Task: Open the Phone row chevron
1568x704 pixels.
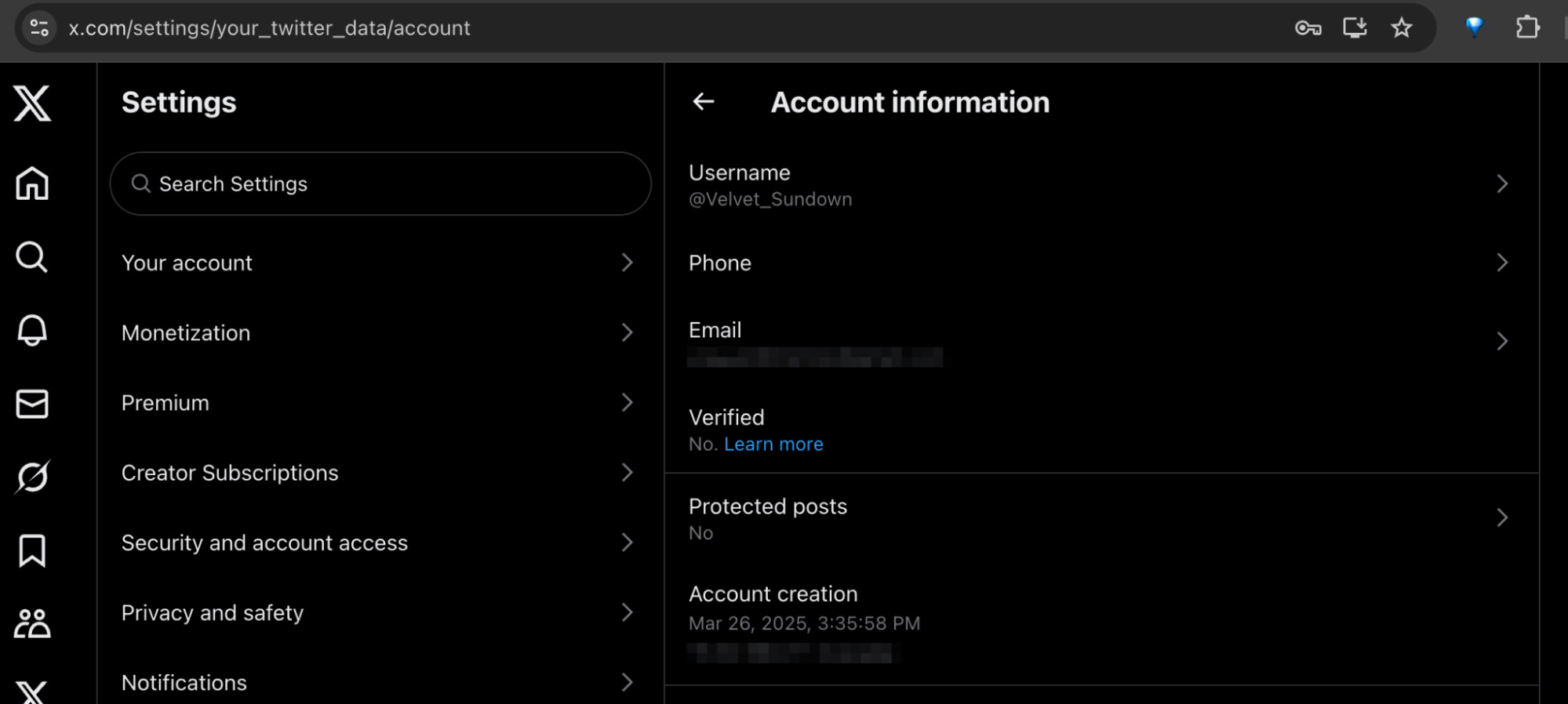Action: click(1501, 263)
